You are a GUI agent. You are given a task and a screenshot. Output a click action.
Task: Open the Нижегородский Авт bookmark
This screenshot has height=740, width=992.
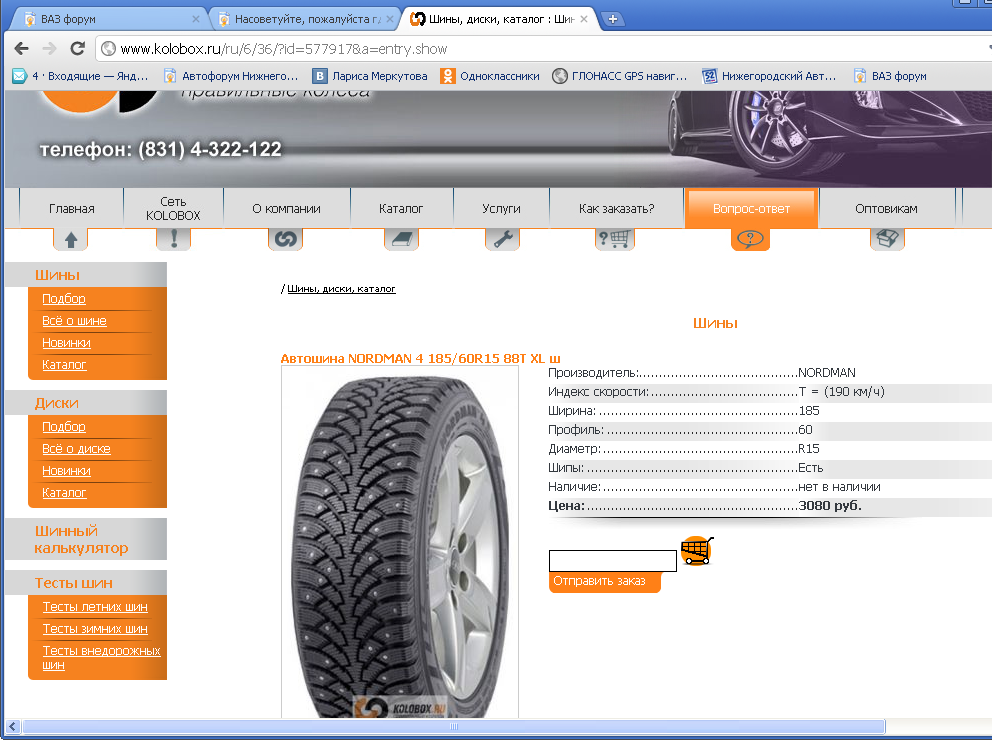tap(769, 76)
